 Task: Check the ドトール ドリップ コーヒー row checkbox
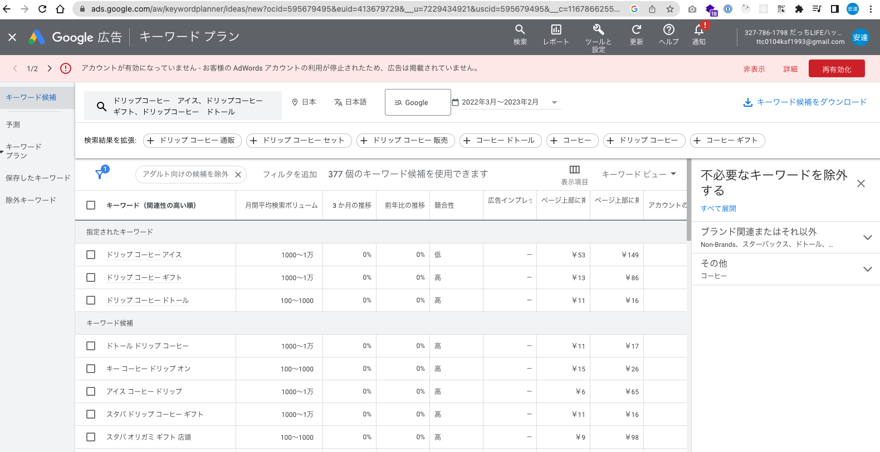(x=91, y=346)
